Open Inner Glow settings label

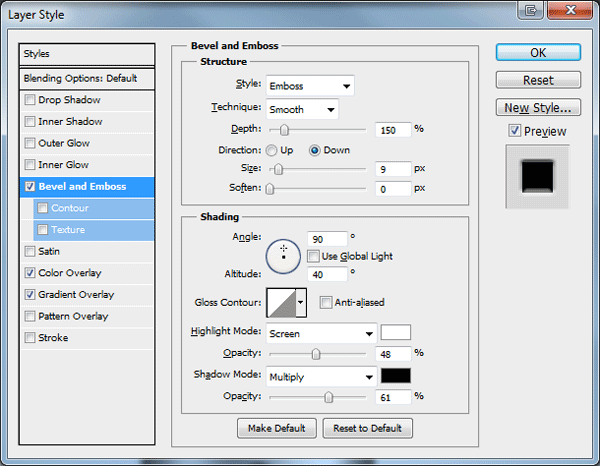(64, 165)
